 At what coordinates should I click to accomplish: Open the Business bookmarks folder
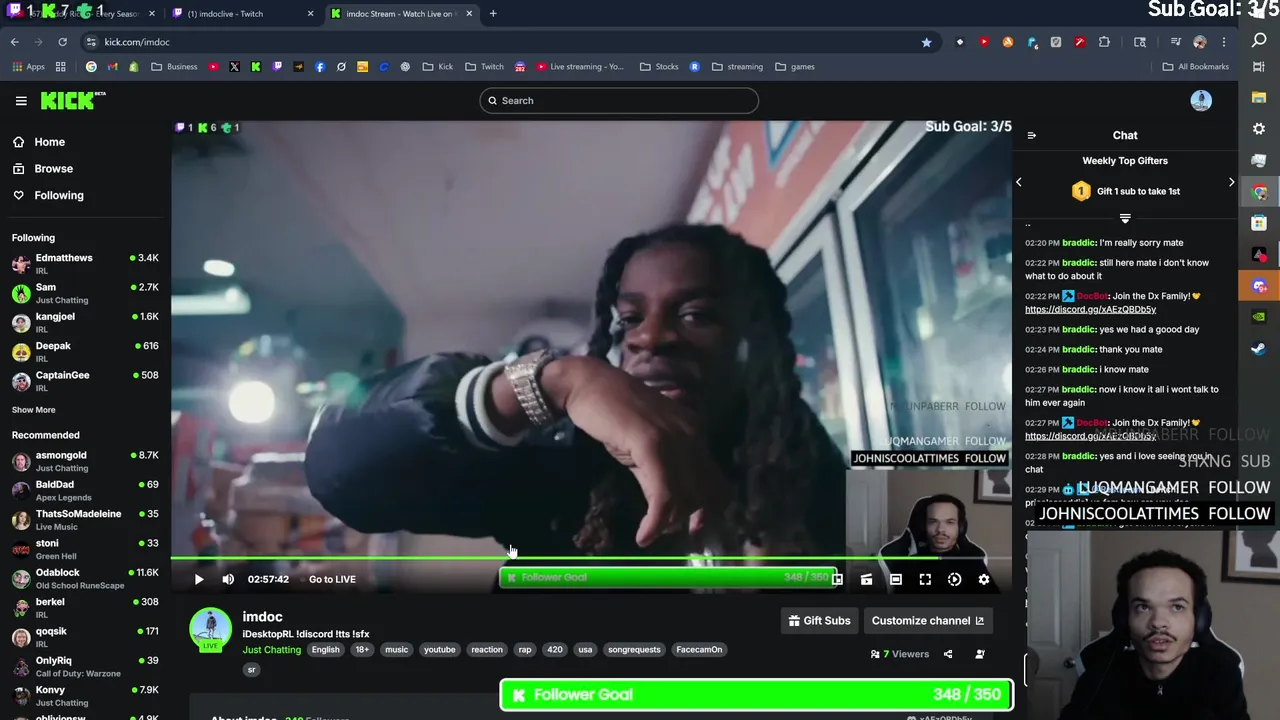pos(174,67)
